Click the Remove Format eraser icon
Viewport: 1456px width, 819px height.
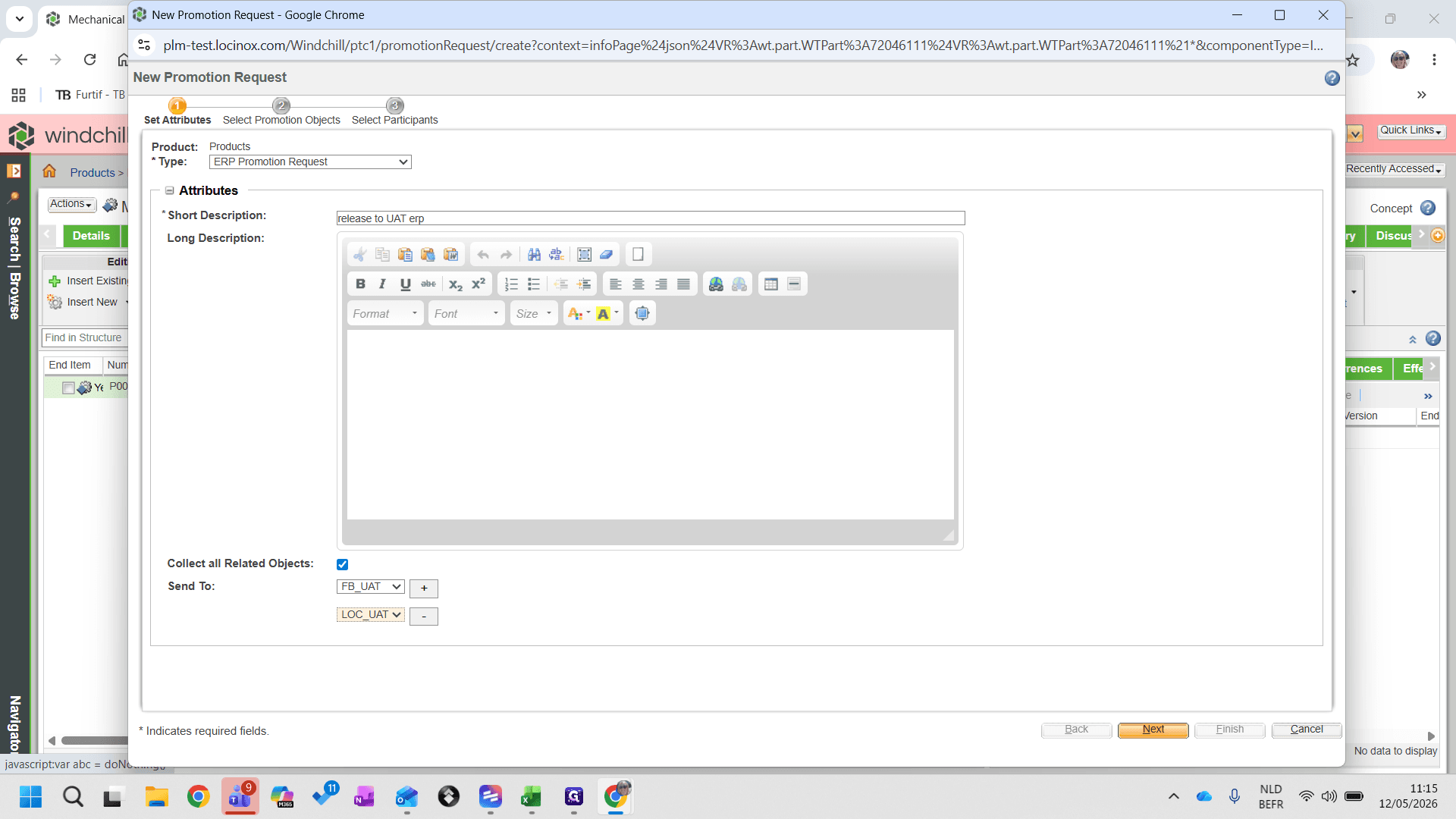[607, 255]
